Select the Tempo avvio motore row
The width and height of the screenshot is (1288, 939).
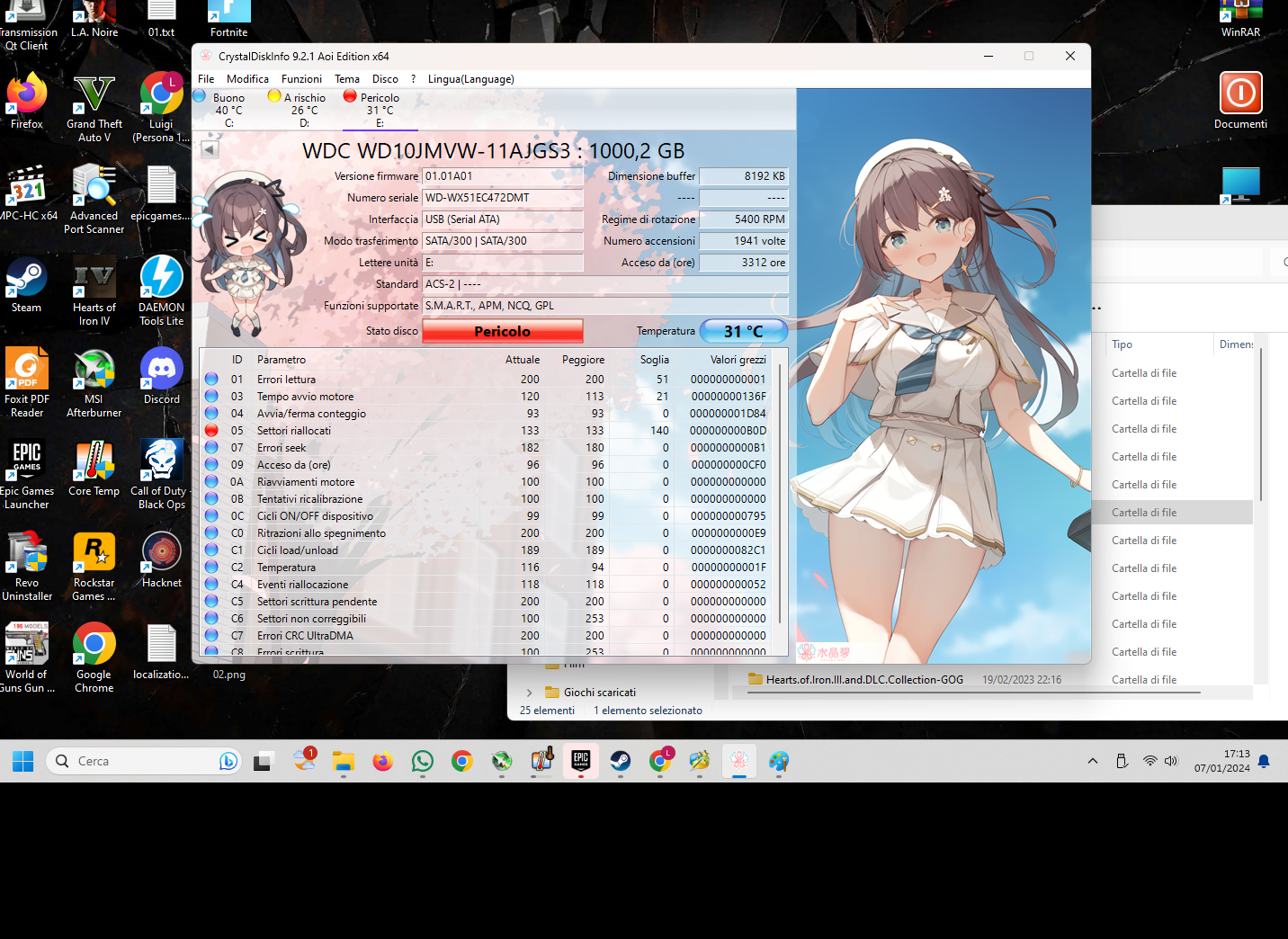487,397
